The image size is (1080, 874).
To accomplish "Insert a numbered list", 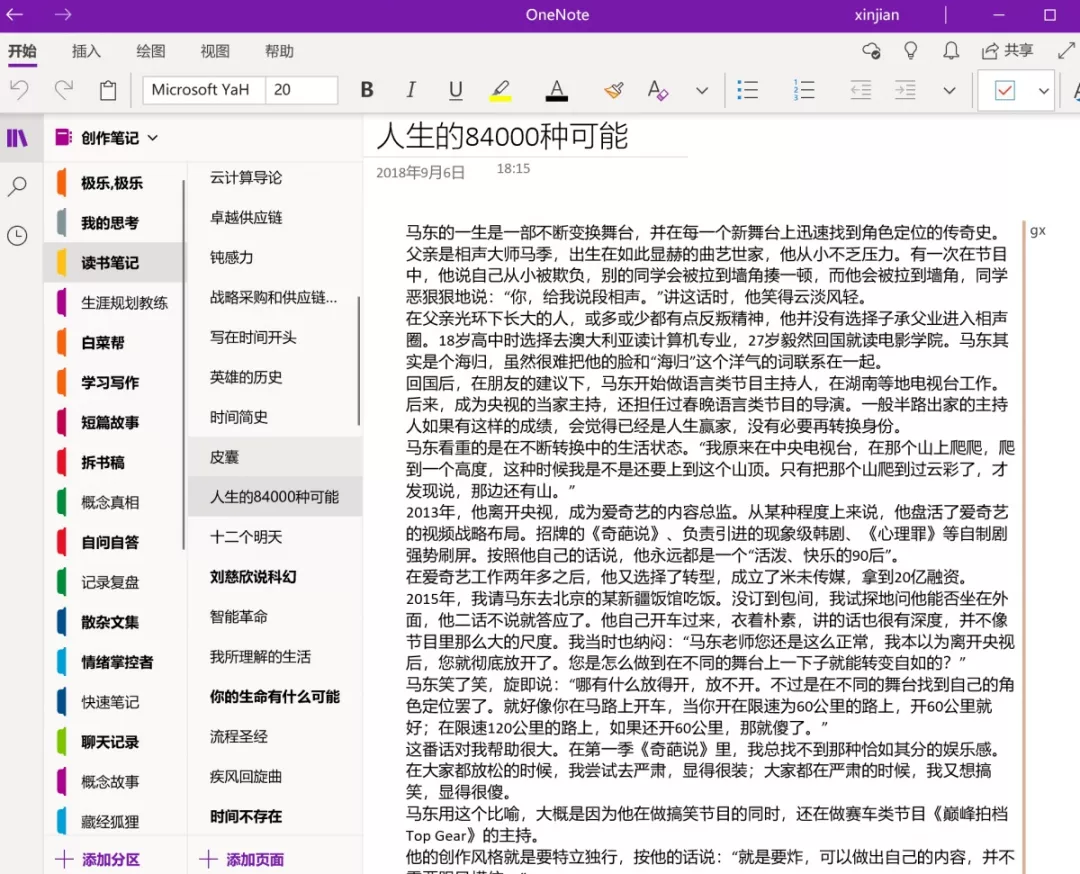I will pos(804,90).
